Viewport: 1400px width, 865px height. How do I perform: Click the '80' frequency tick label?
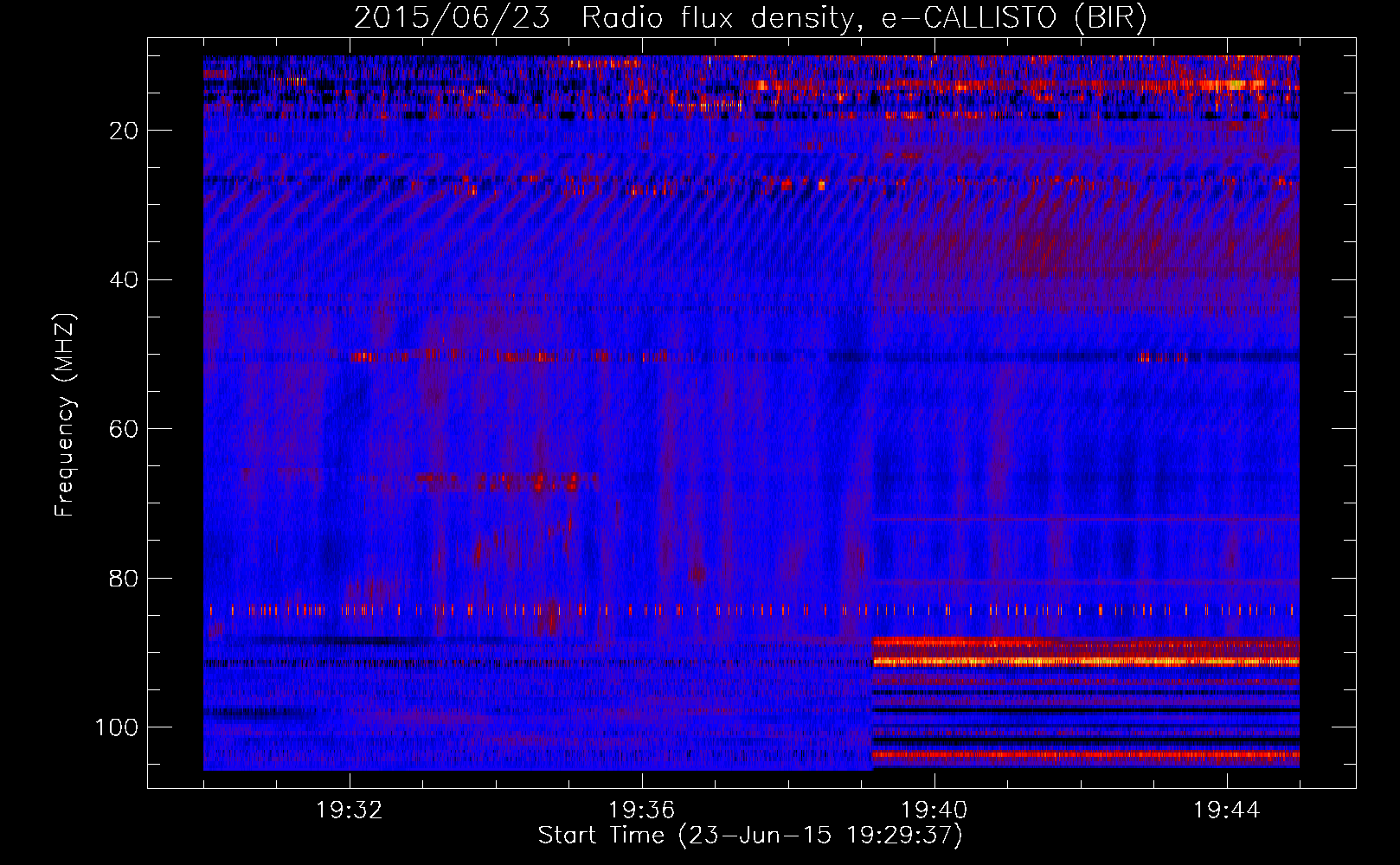tap(125, 579)
